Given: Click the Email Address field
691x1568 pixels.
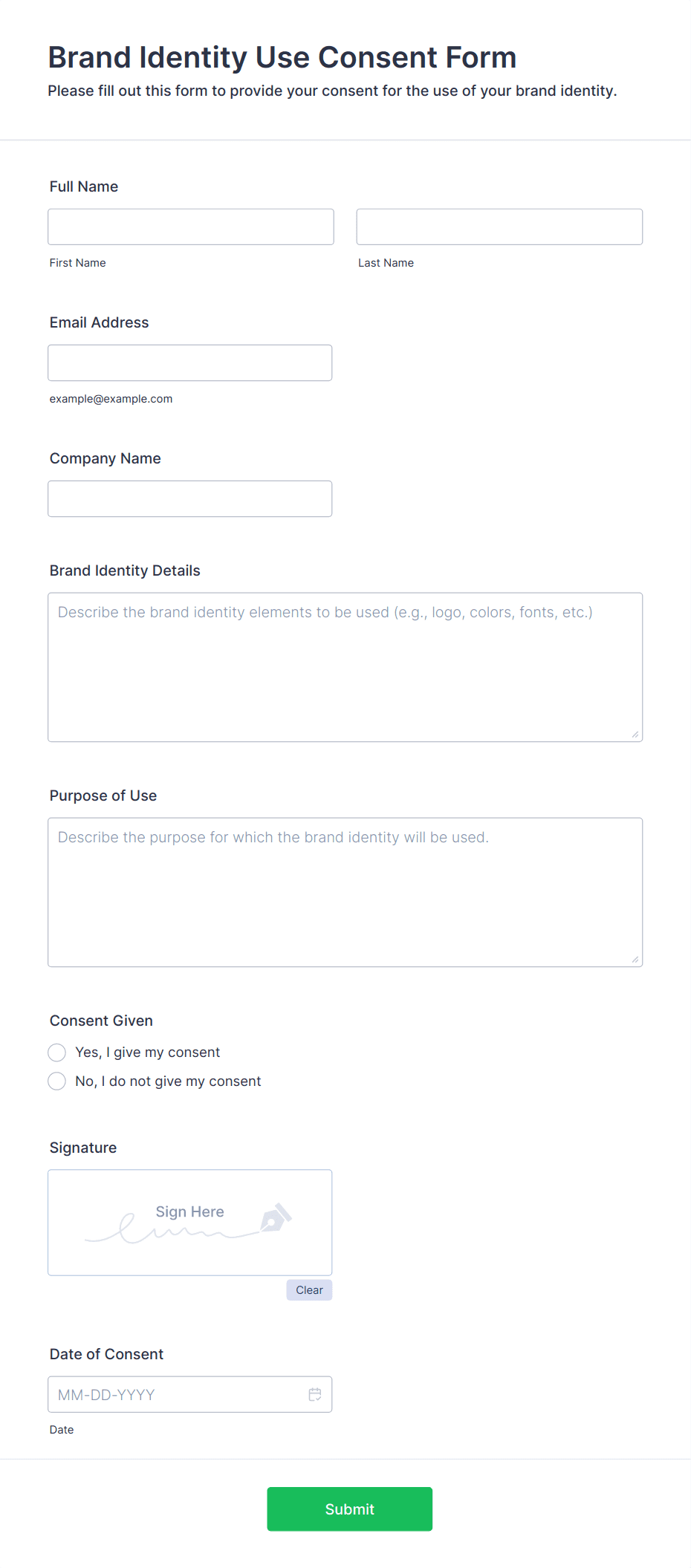Looking at the screenshot, I should point(190,362).
